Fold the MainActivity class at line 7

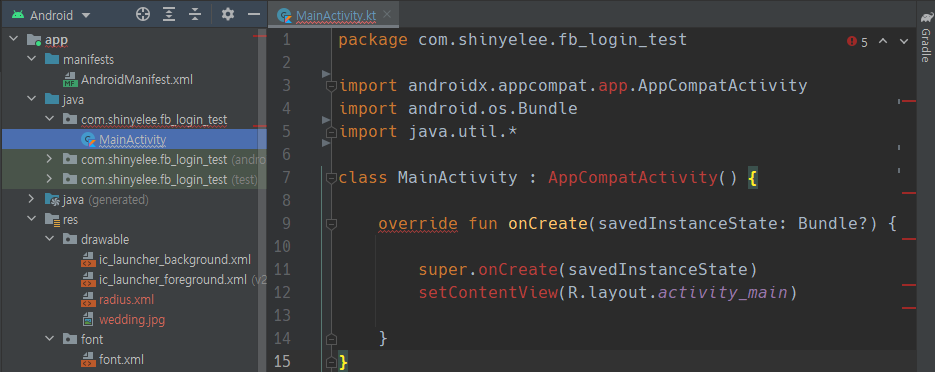[331, 178]
